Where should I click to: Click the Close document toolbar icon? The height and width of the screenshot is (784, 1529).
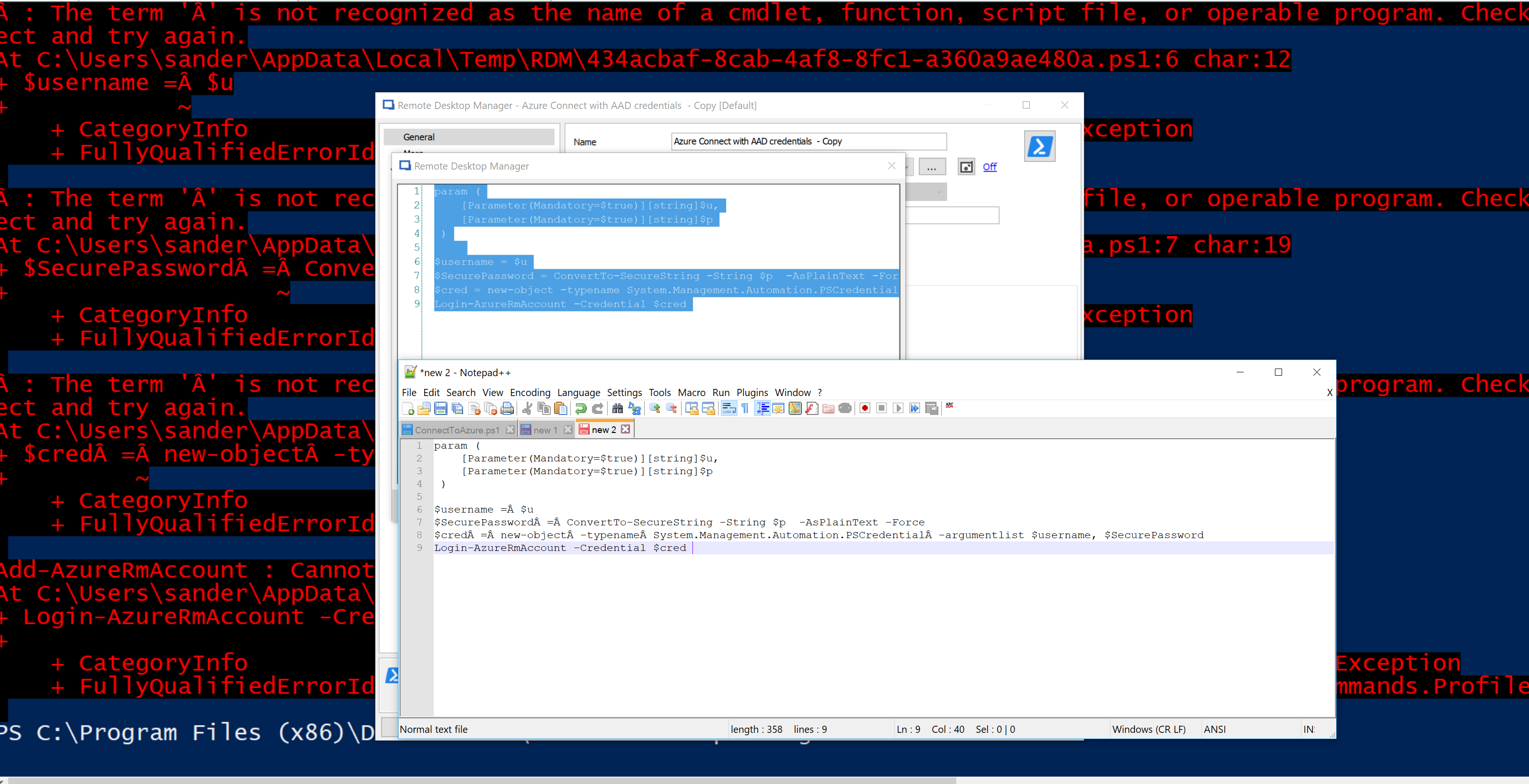[474, 408]
